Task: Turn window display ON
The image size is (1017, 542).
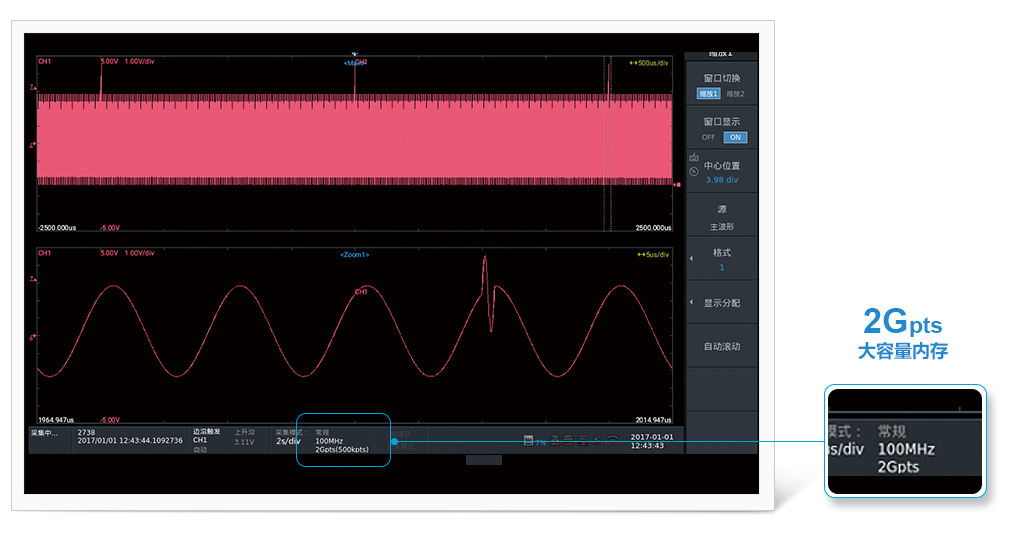Action: click(x=735, y=137)
